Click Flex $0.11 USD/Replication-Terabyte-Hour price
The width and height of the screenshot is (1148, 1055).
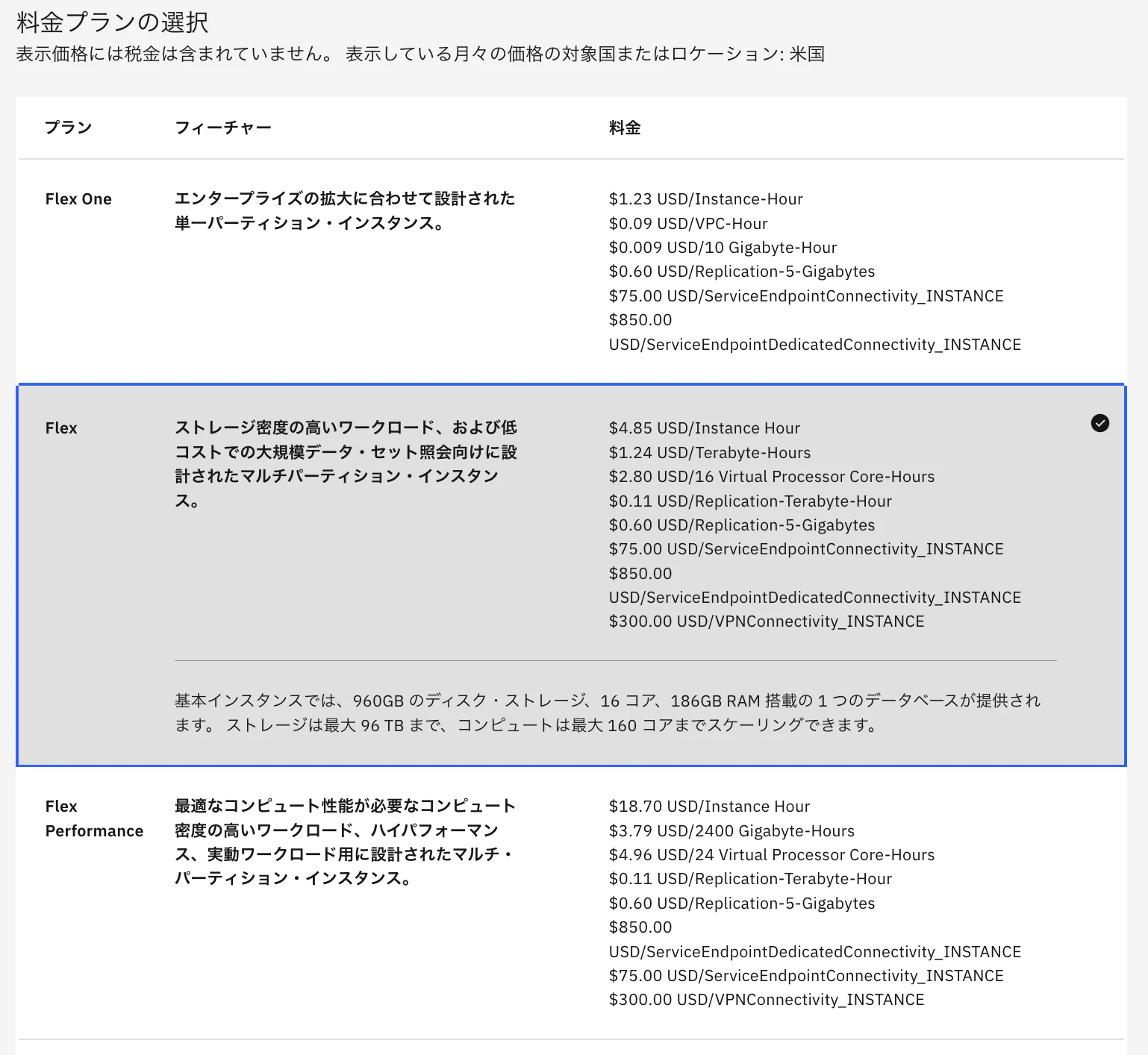(x=750, y=501)
